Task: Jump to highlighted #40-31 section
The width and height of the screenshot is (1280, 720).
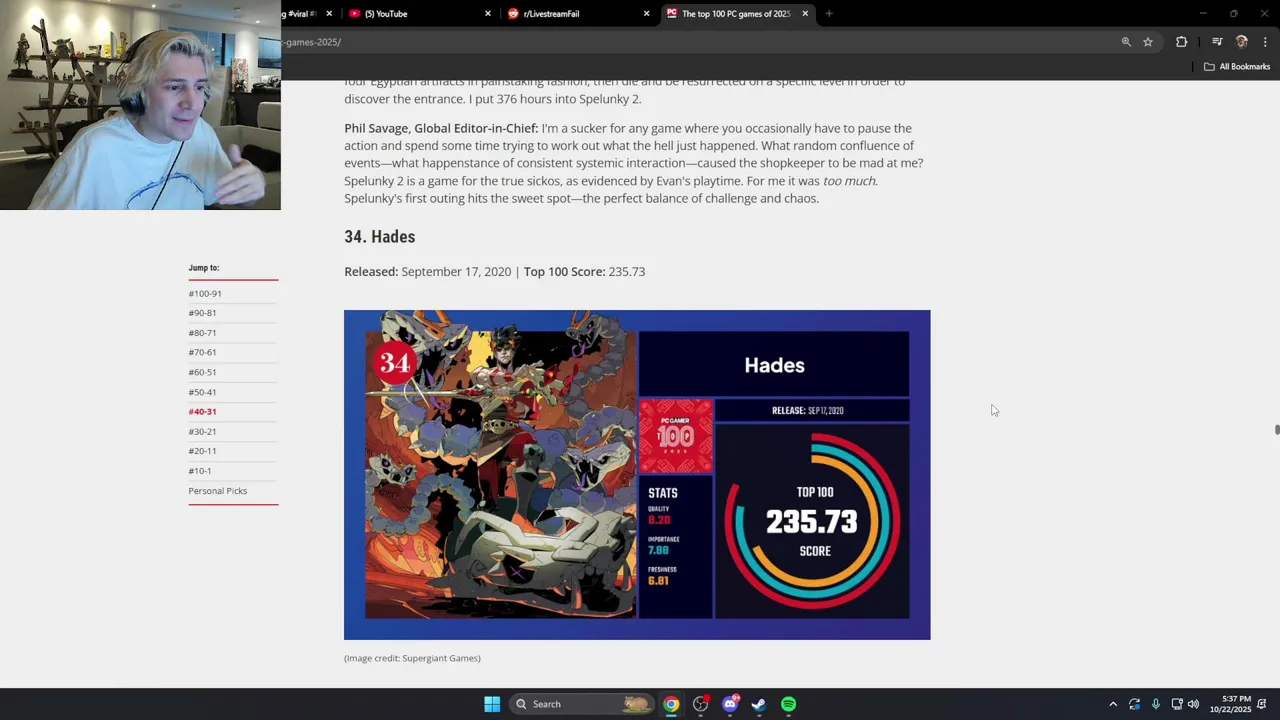Action: (202, 412)
